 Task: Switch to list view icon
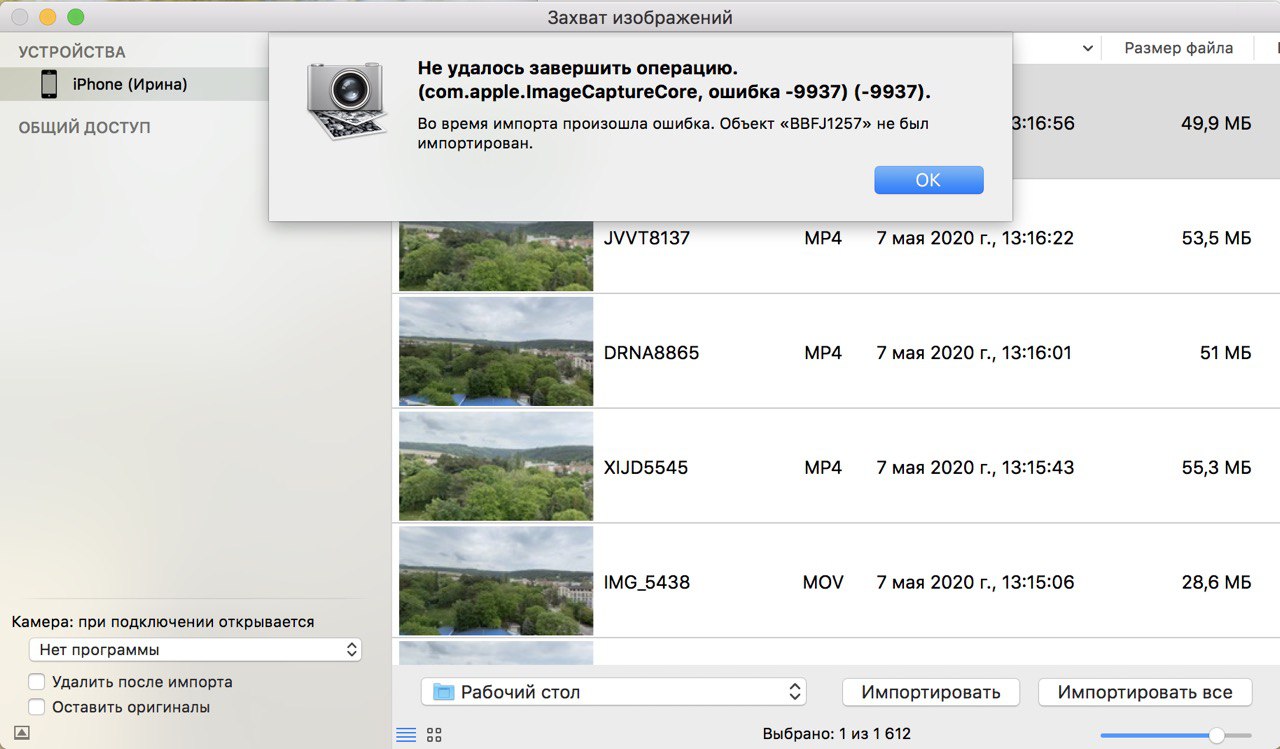406,735
